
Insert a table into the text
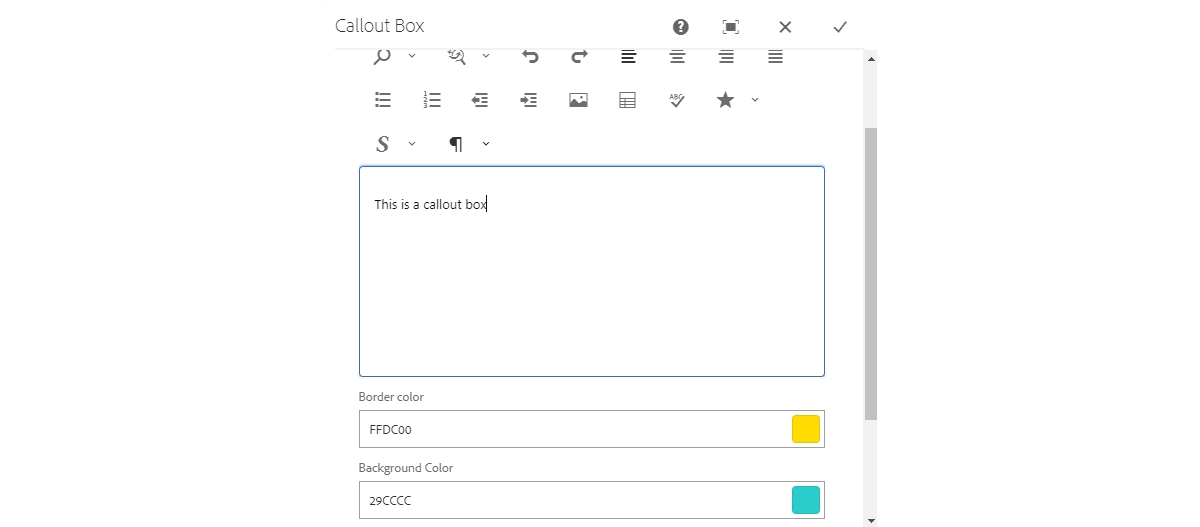pyautogui.click(x=628, y=100)
